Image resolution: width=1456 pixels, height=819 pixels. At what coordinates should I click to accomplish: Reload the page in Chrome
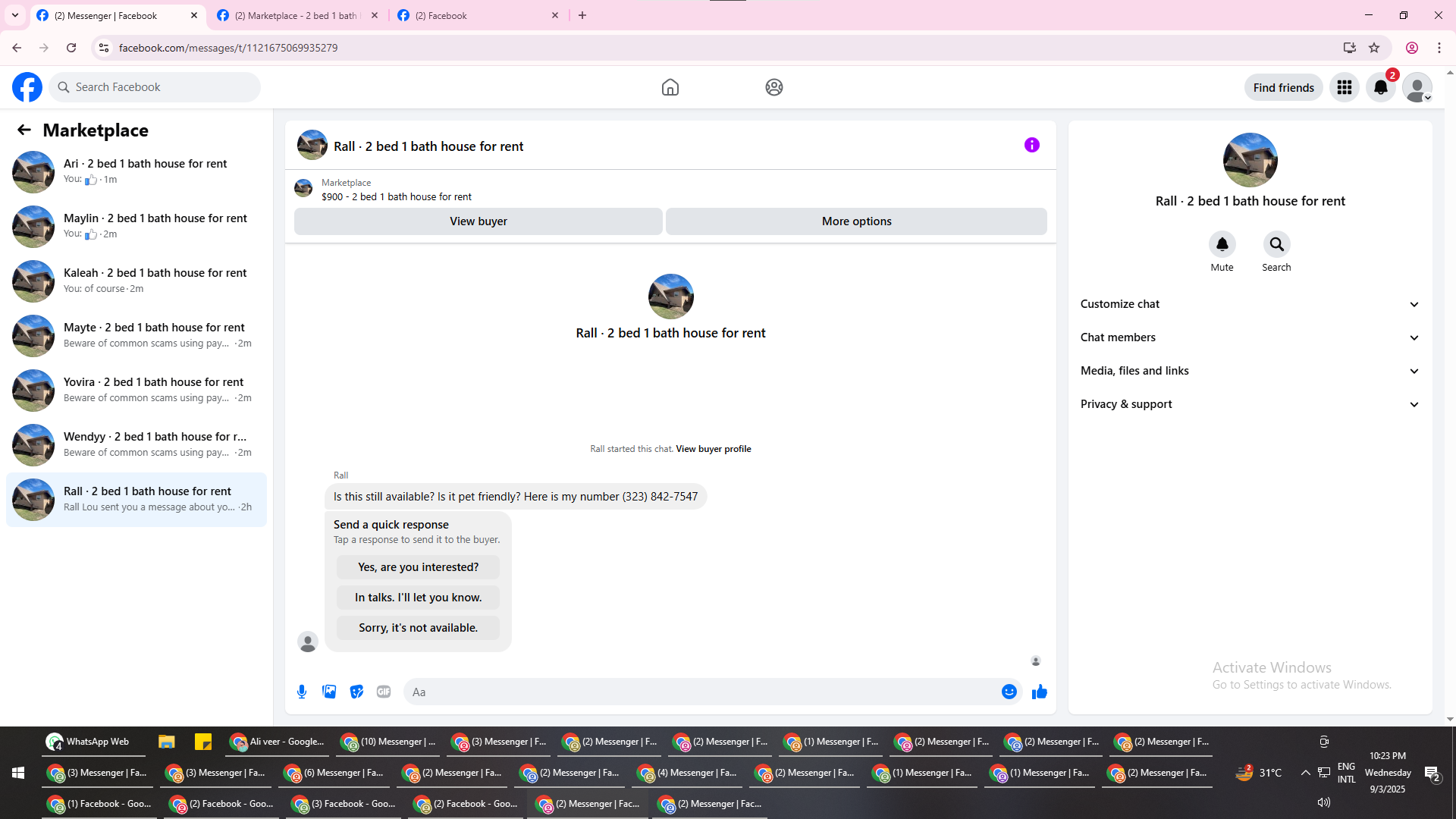pyautogui.click(x=71, y=48)
